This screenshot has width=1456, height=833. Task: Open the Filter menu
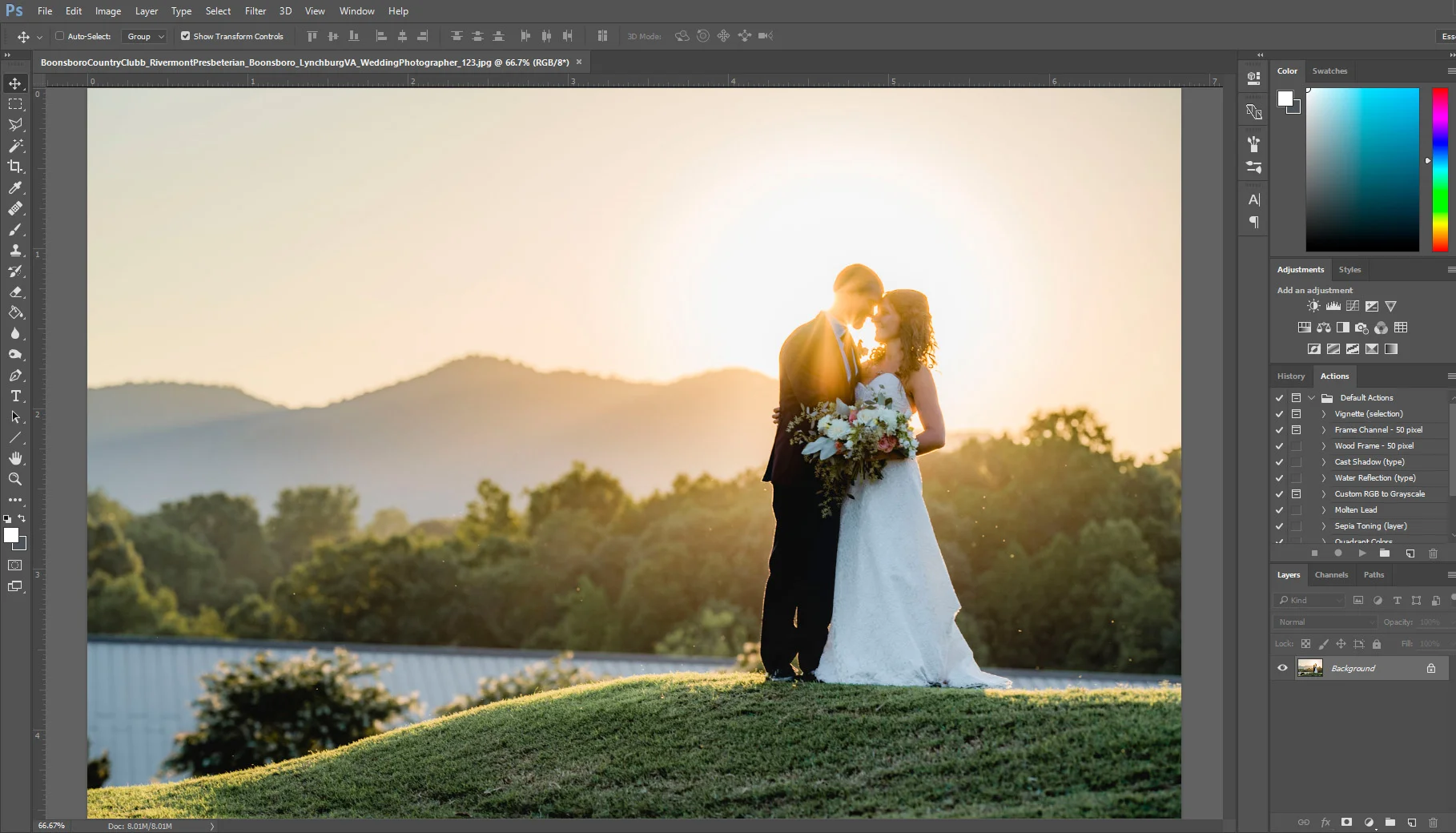pos(255,10)
